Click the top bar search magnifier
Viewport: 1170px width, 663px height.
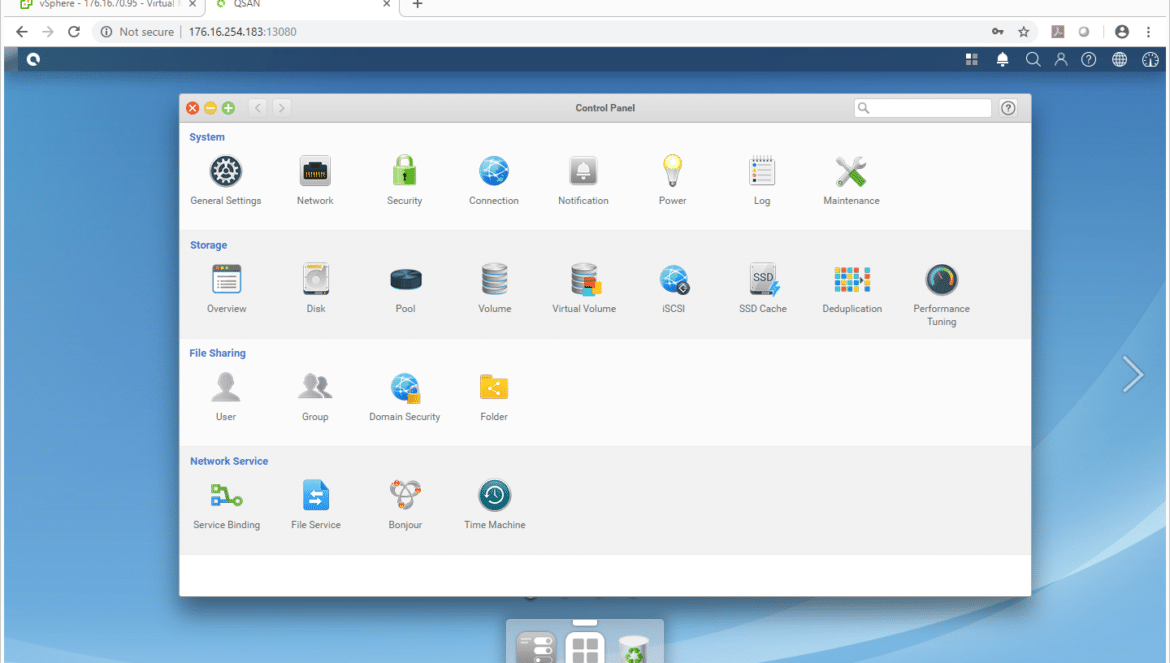point(1033,60)
